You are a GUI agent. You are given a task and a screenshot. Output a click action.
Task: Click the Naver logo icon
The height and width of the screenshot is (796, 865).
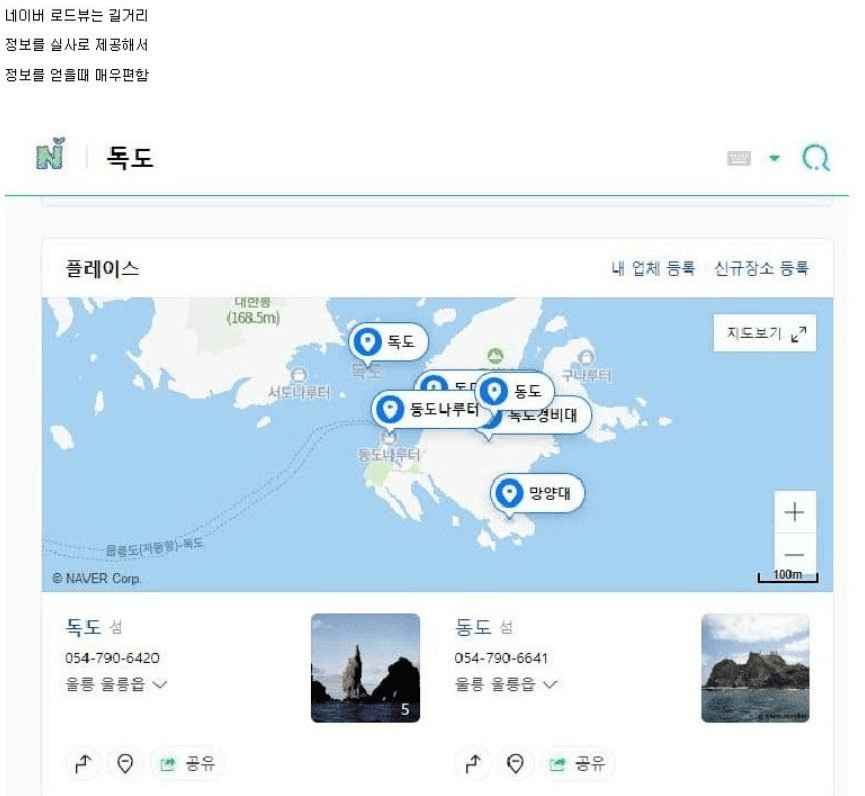(x=50, y=154)
